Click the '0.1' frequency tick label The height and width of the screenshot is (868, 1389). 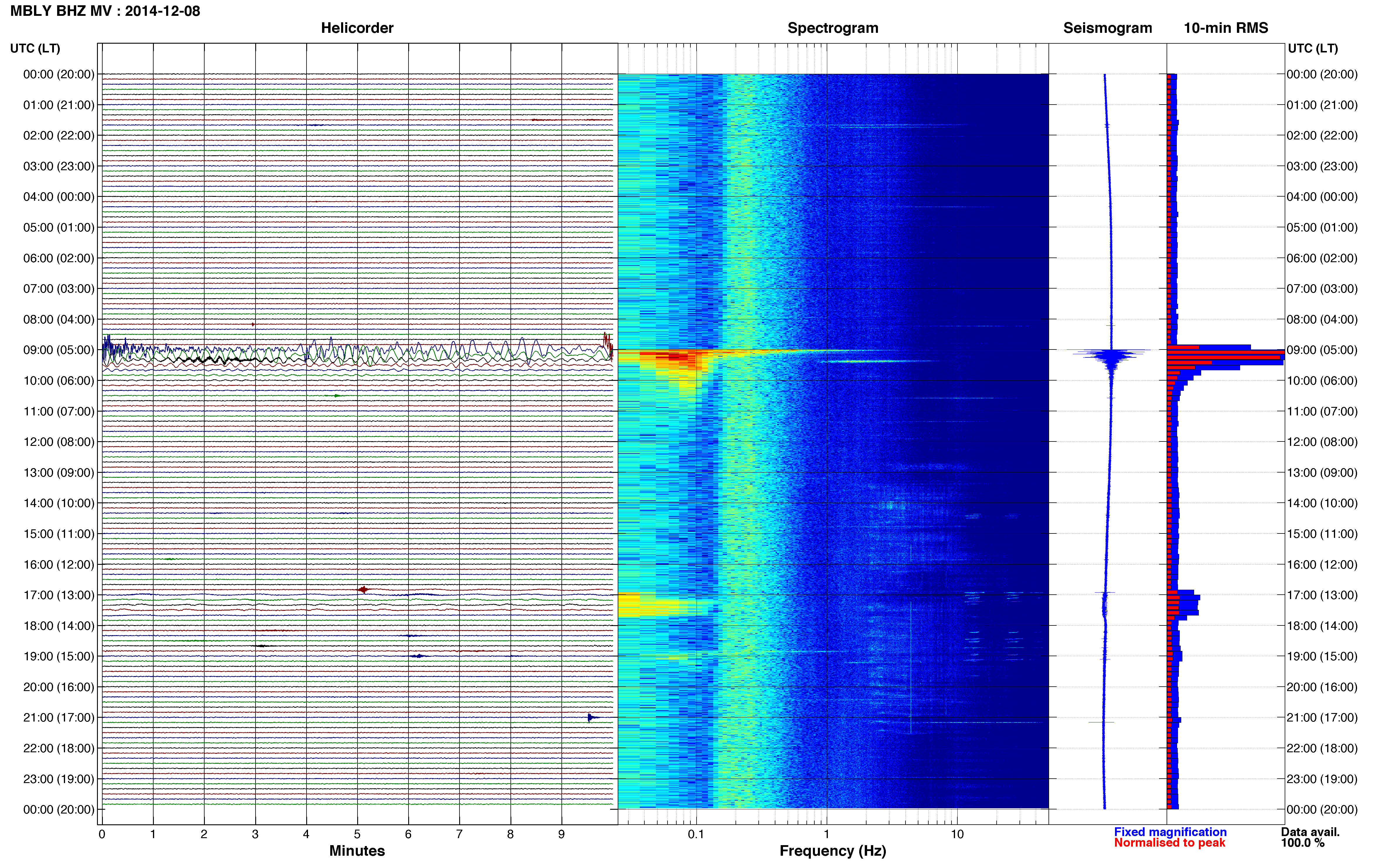(x=696, y=834)
